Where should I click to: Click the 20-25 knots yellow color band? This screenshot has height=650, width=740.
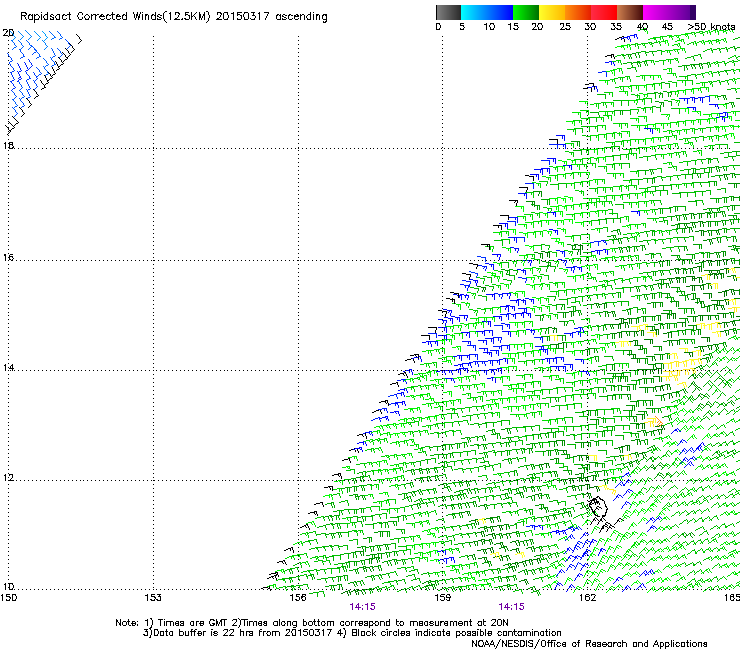[552, 12]
